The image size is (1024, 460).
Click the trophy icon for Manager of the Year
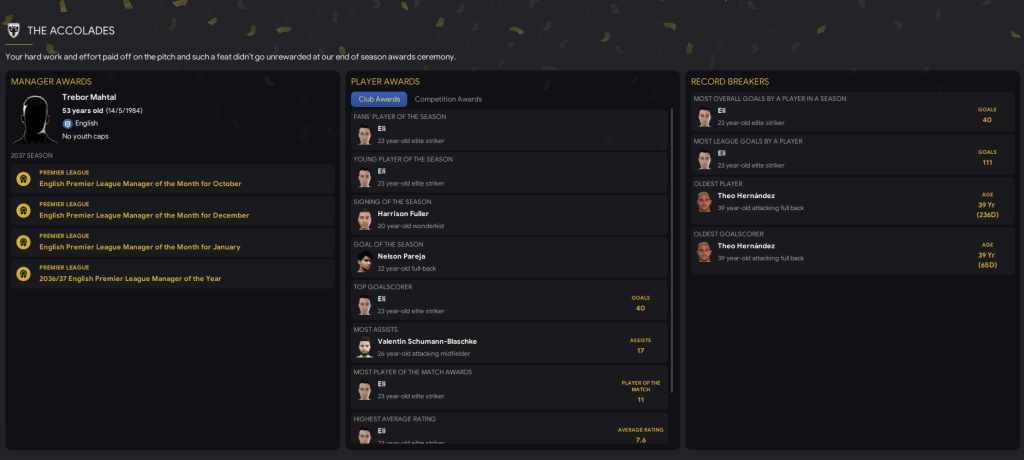[x=23, y=274]
